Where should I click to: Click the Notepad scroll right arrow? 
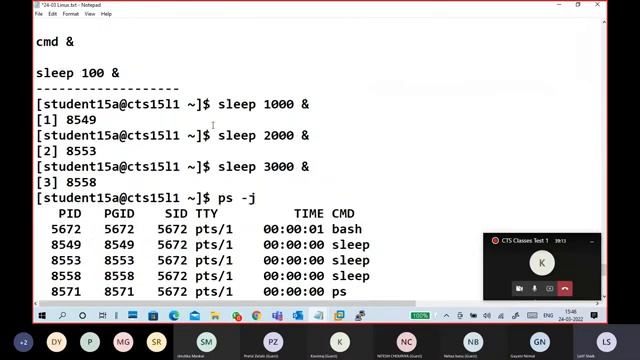coord(597,303)
